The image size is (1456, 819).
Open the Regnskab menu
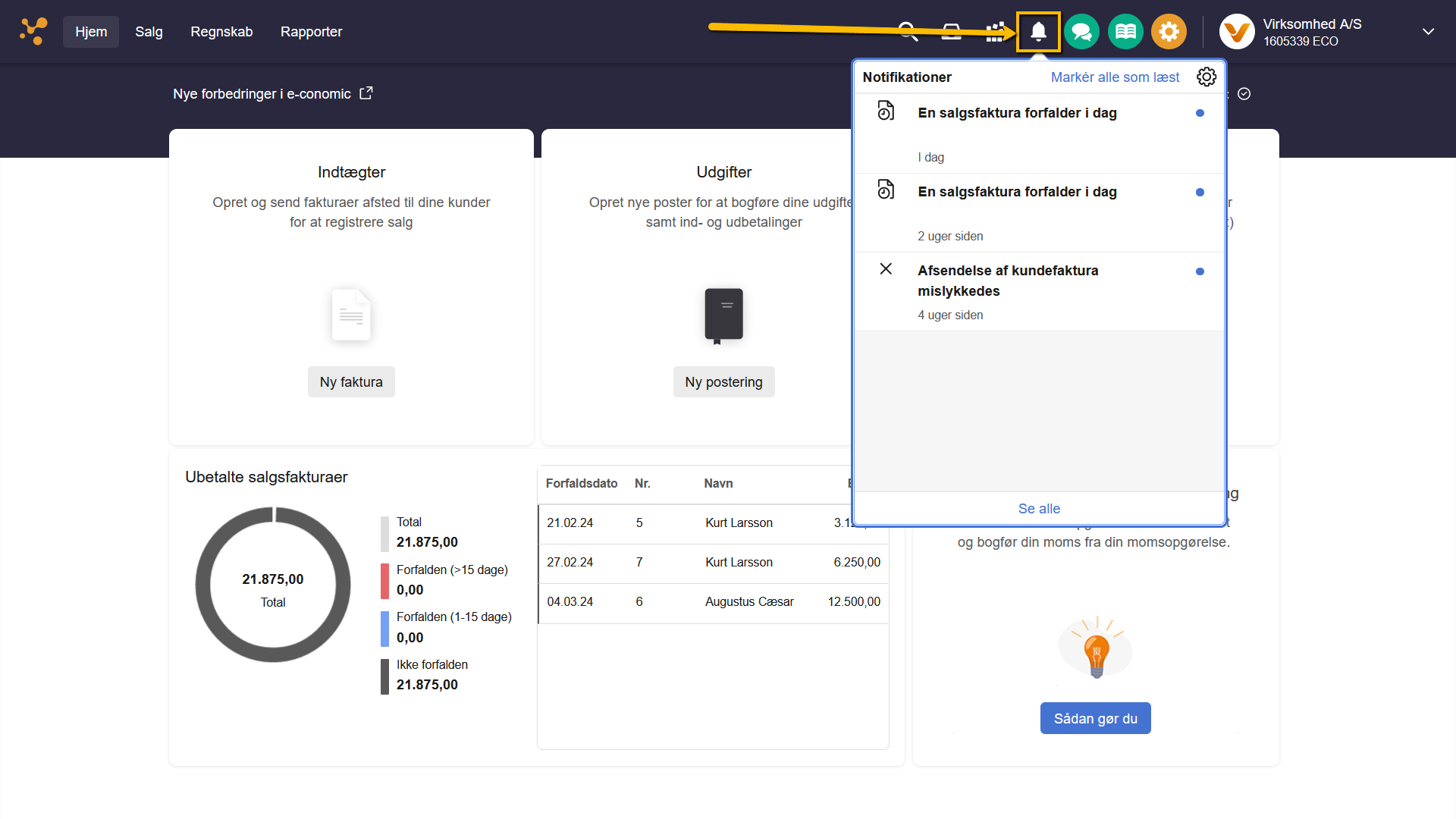(221, 32)
